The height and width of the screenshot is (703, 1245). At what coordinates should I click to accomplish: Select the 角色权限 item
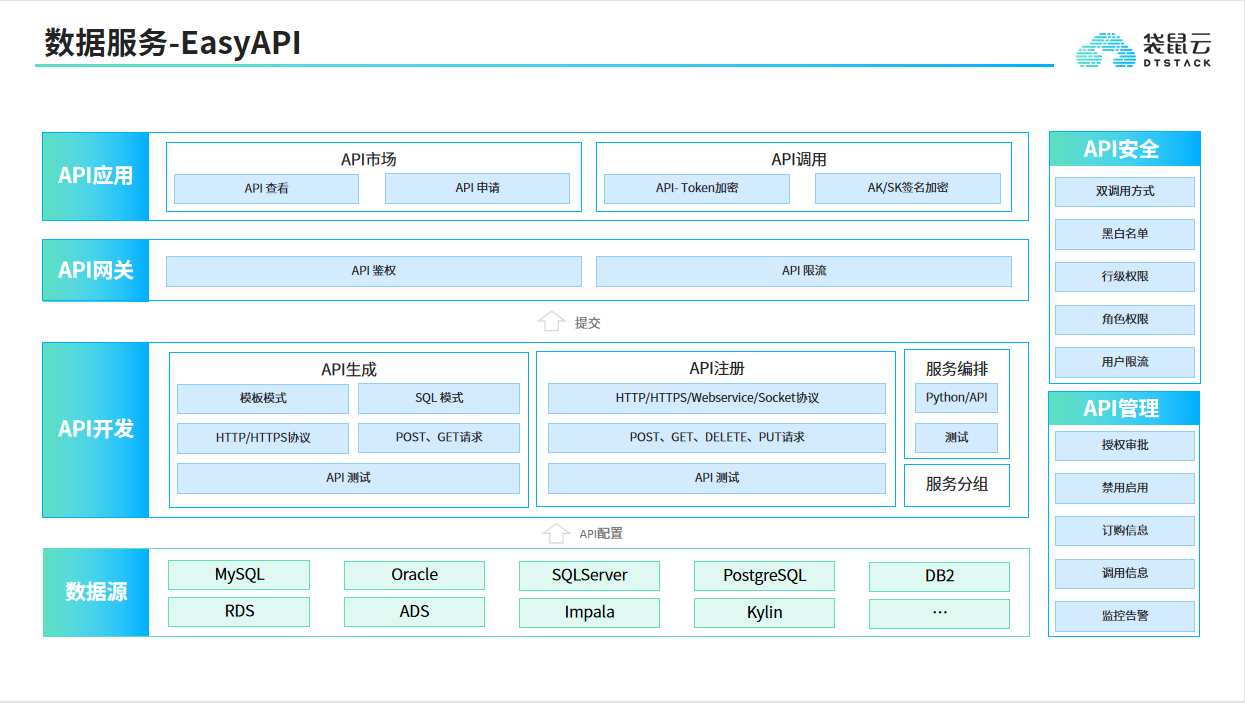(x=1125, y=320)
